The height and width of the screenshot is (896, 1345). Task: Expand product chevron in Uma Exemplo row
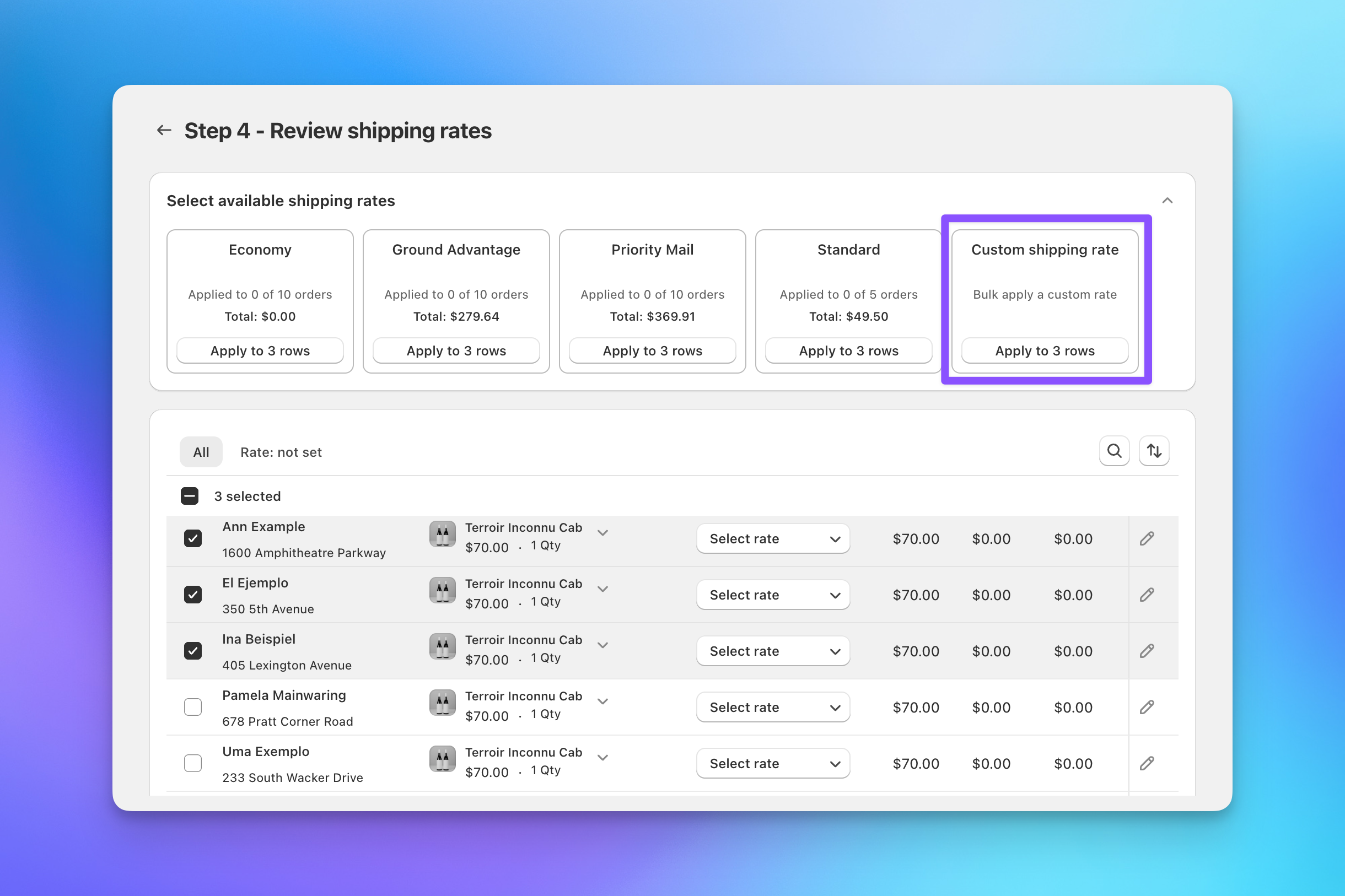602,757
